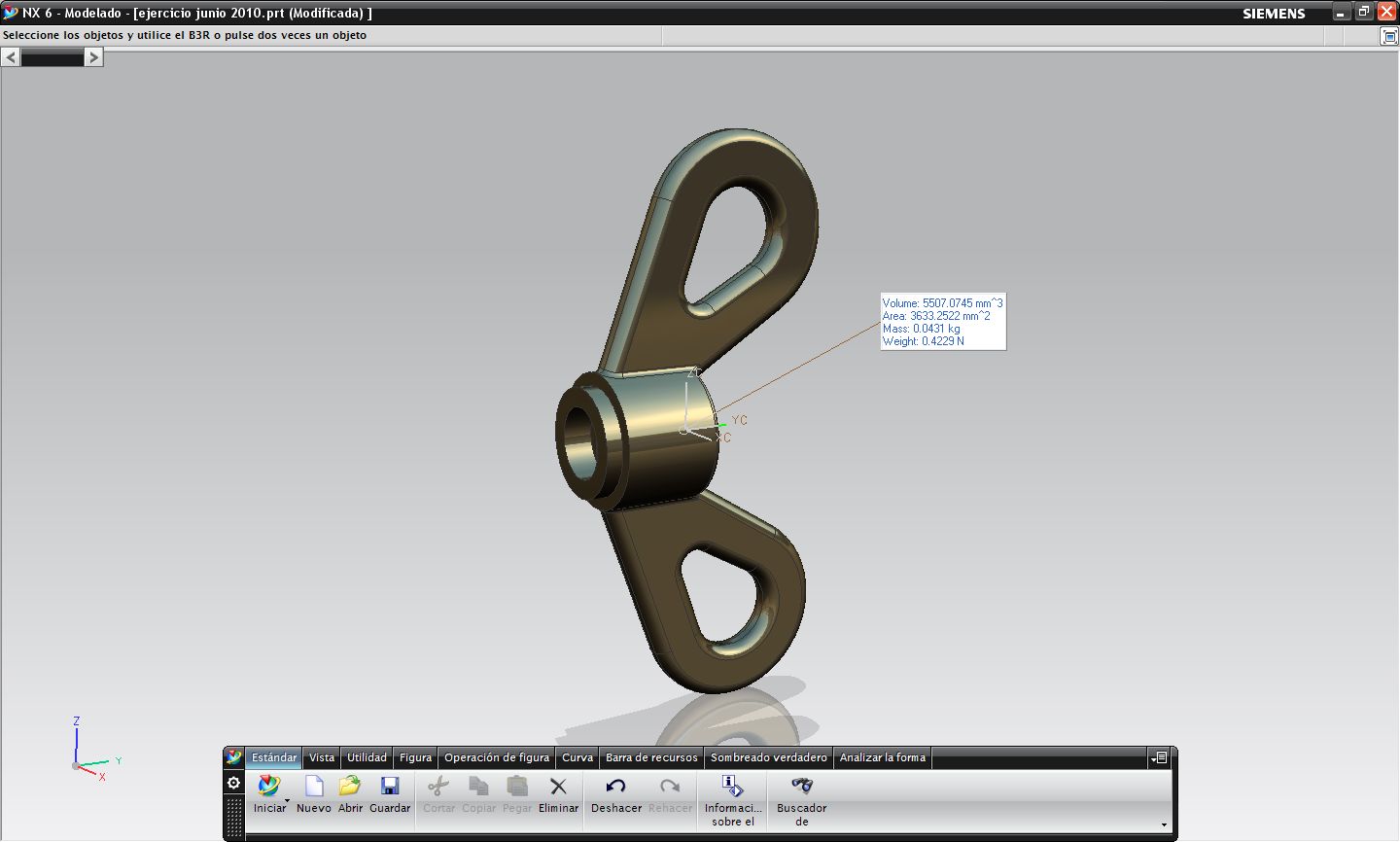This screenshot has height=842, width=1400.
Task: Click the NX app icon in title bar
Action: [x=11, y=13]
